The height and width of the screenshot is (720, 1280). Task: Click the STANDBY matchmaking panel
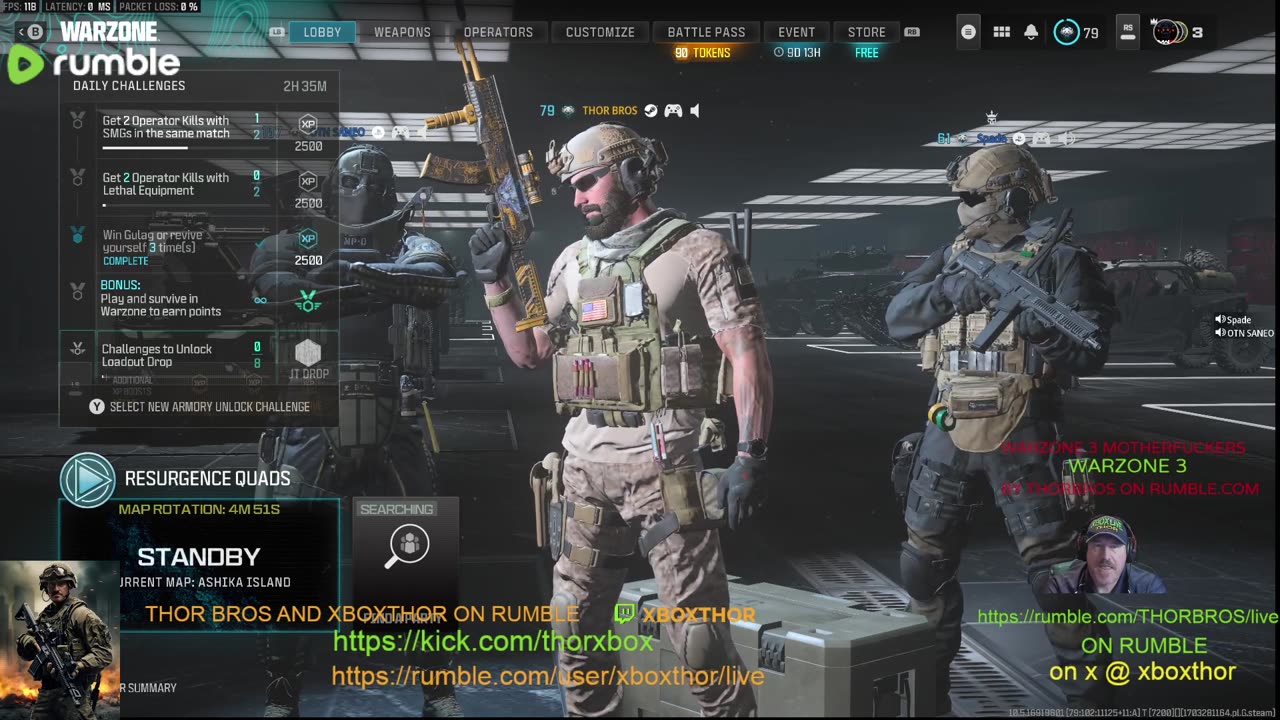click(x=199, y=557)
